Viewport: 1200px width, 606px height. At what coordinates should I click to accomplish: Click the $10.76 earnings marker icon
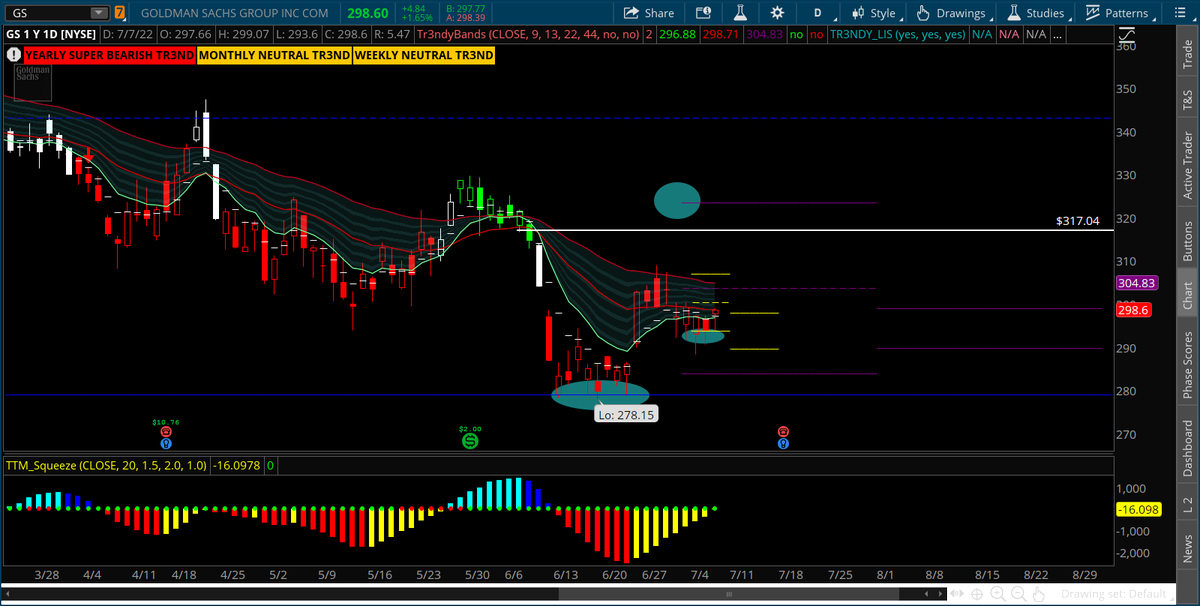tap(166, 432)
